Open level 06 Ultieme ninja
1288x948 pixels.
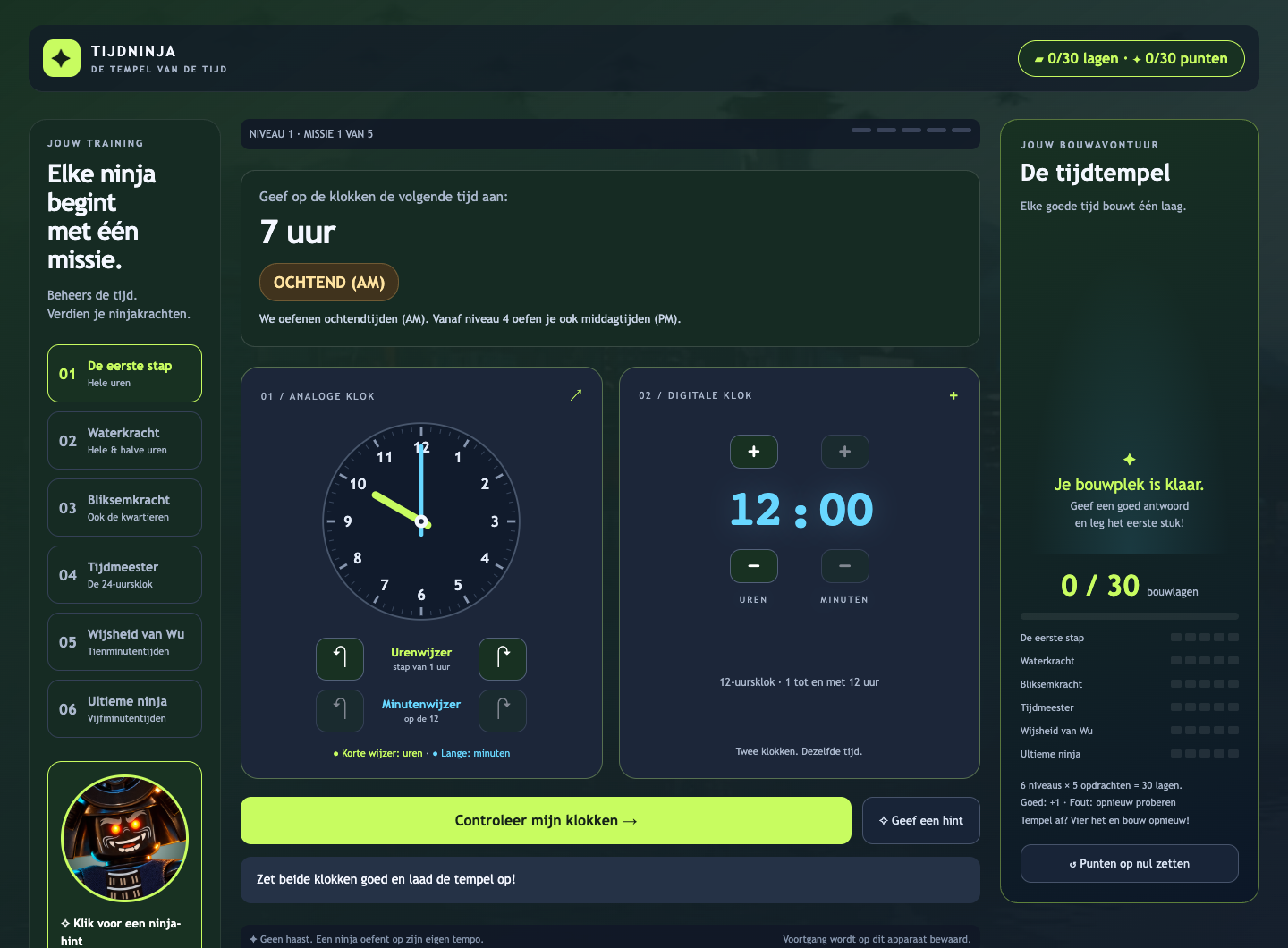[x=124, y=709]
